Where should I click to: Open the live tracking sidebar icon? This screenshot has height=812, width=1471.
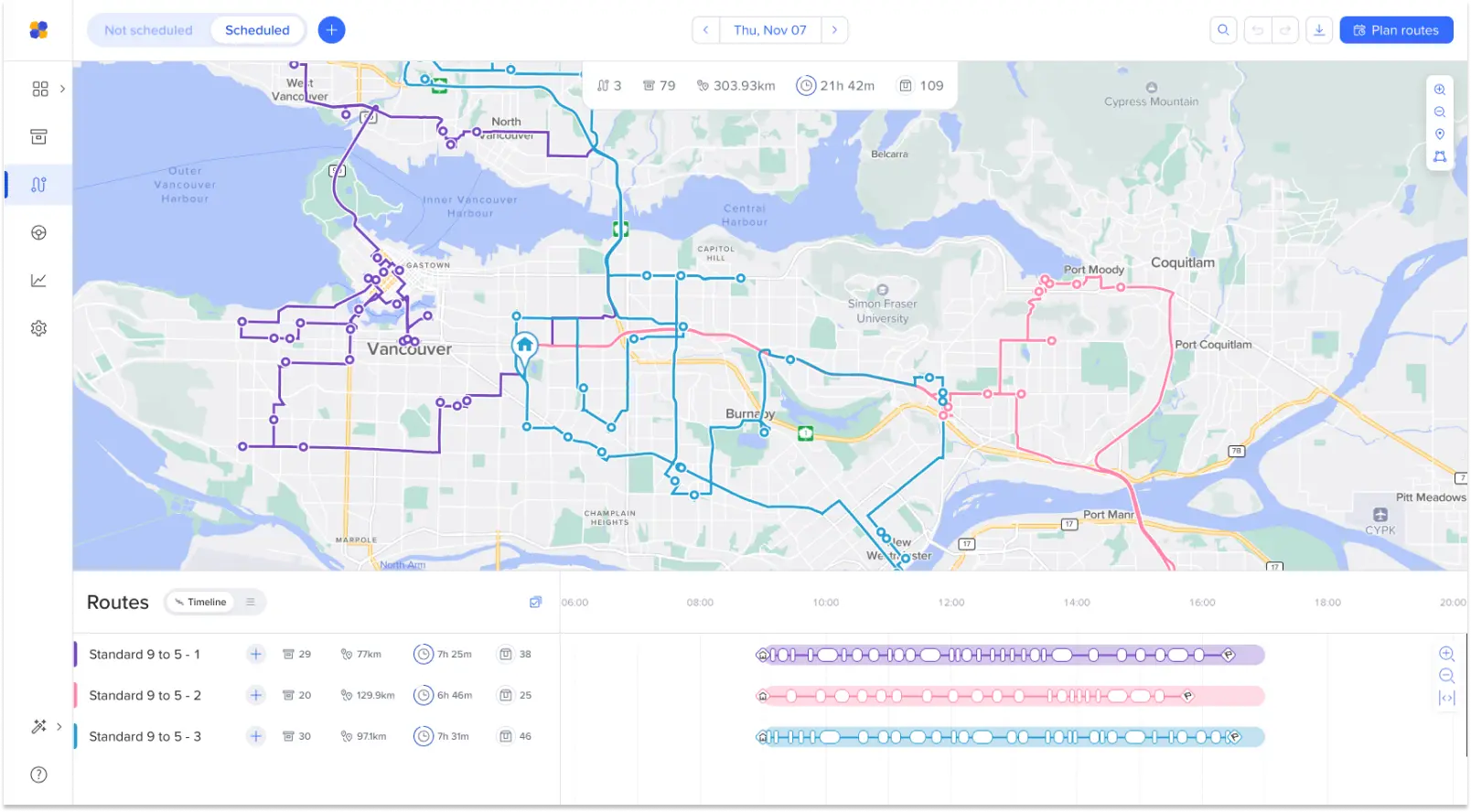tap(38, 232)
